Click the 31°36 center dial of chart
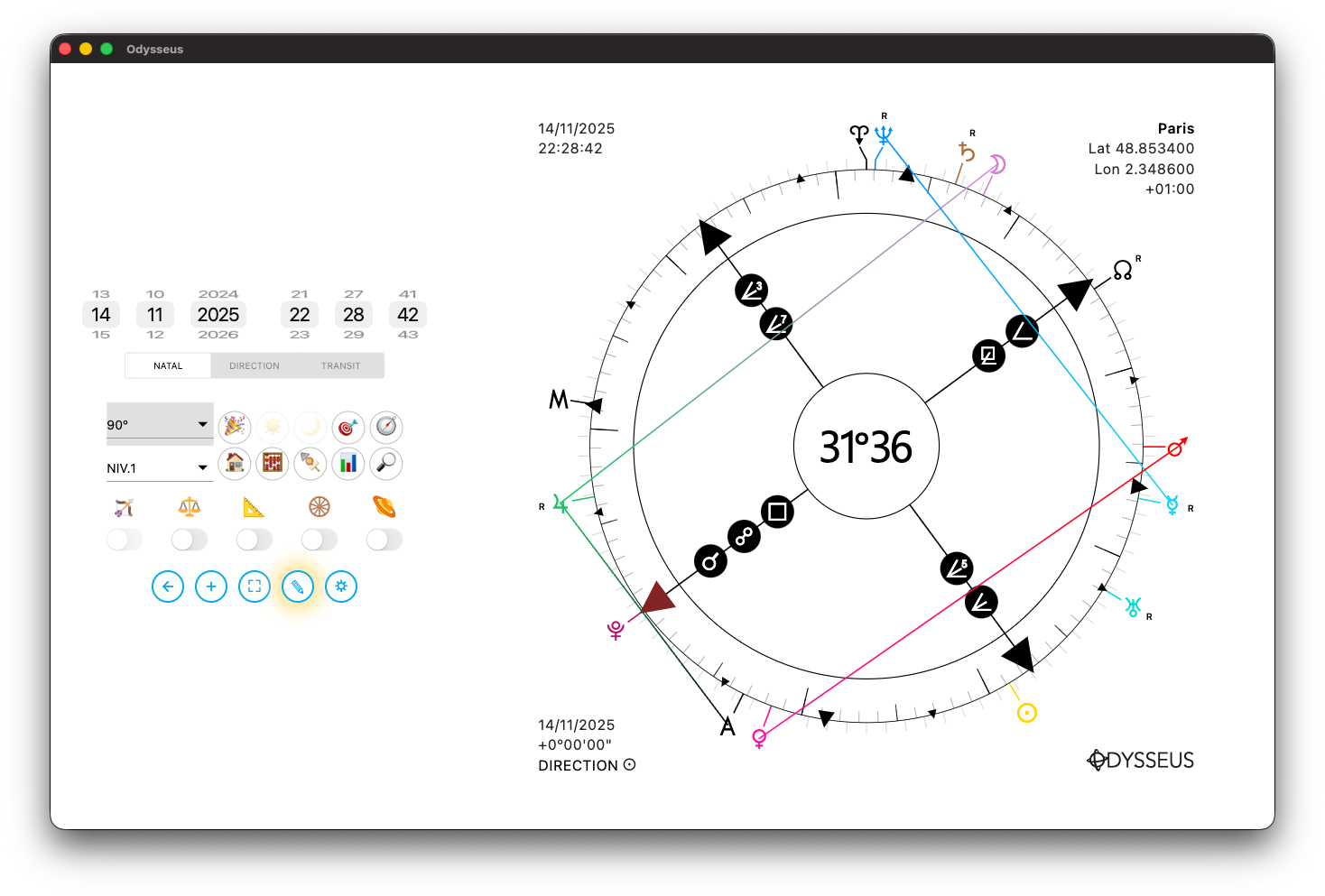This screenshot has height=896, width=1325. 866,447
